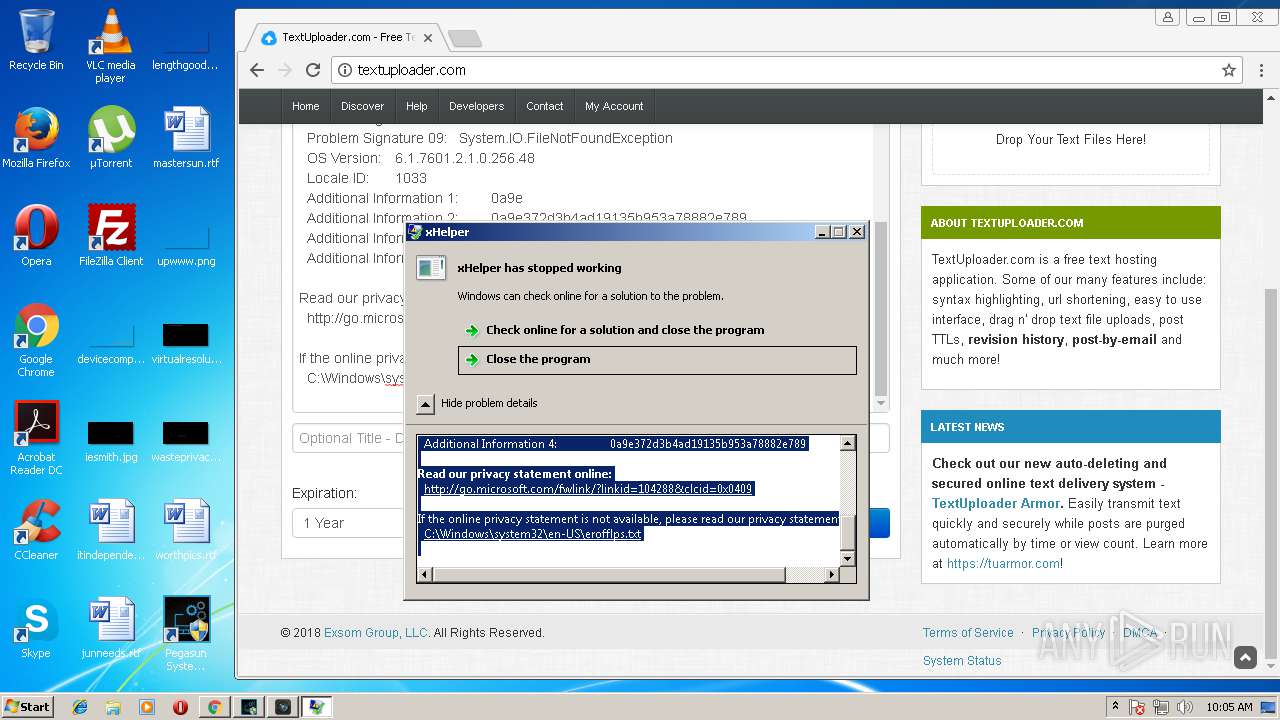1280x720 pixels.
Task: Open the My Account menu item
Action: (x=614, y=106)
